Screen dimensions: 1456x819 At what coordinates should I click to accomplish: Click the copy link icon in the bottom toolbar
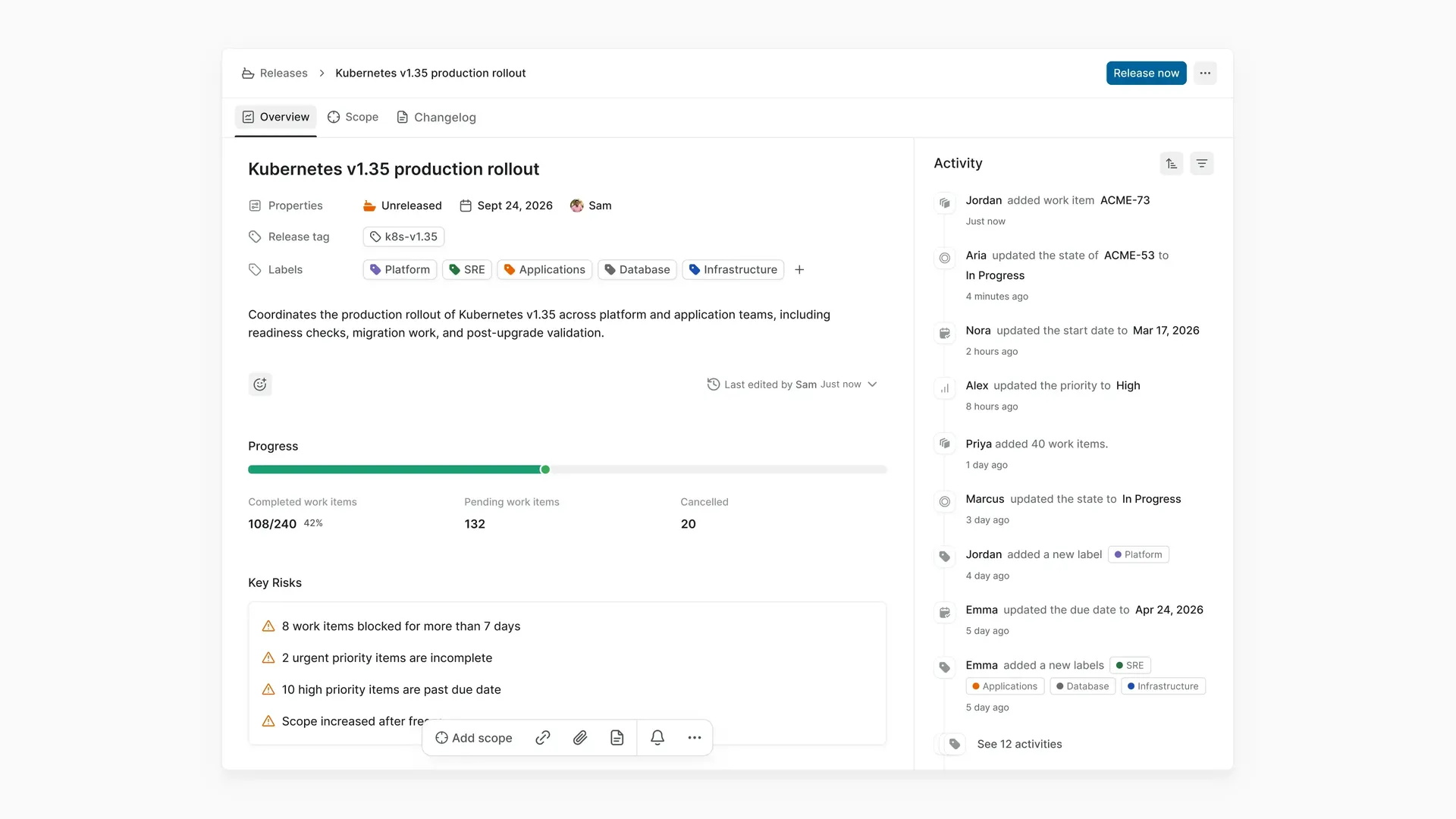click(x=543, y=738)
